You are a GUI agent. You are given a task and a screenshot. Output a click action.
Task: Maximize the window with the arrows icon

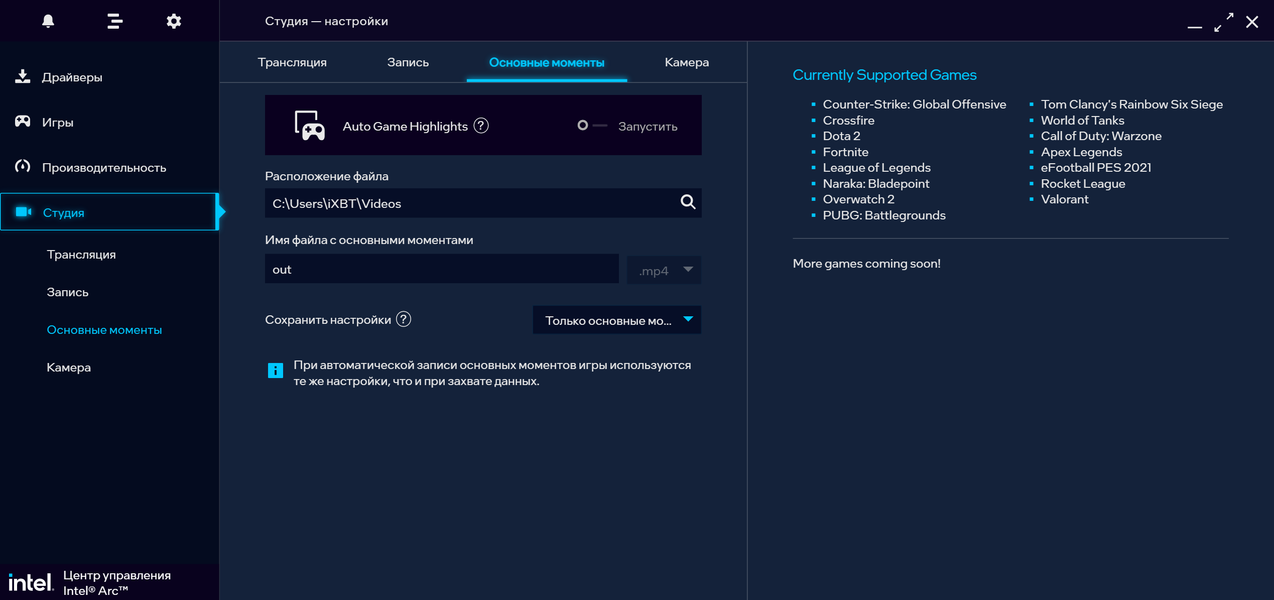(1224, 22)
